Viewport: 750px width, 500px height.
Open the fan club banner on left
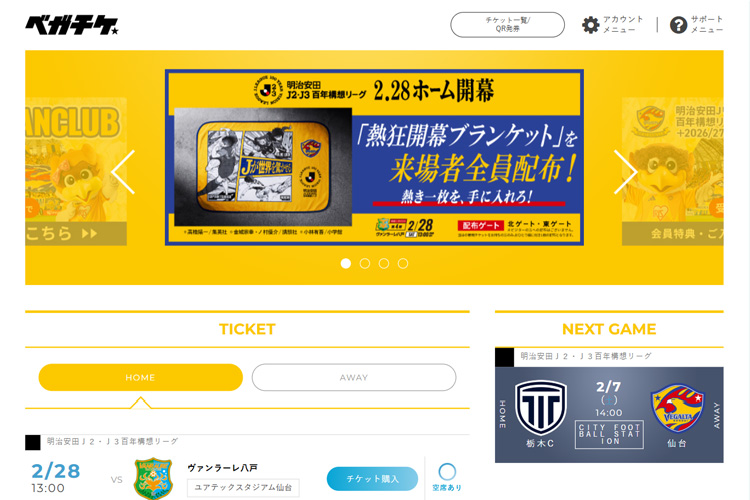76,171
